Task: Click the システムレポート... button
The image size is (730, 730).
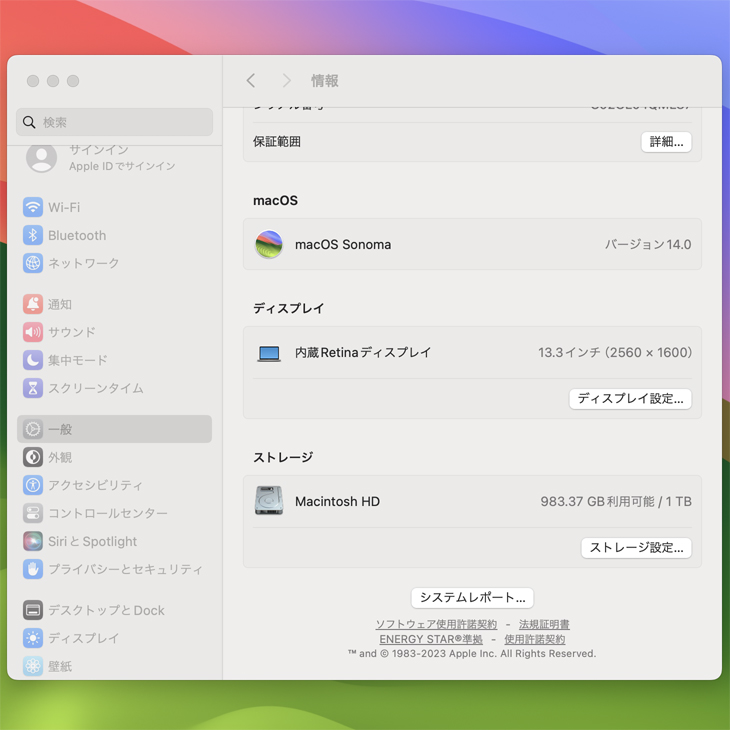Action: pos(472,597)
